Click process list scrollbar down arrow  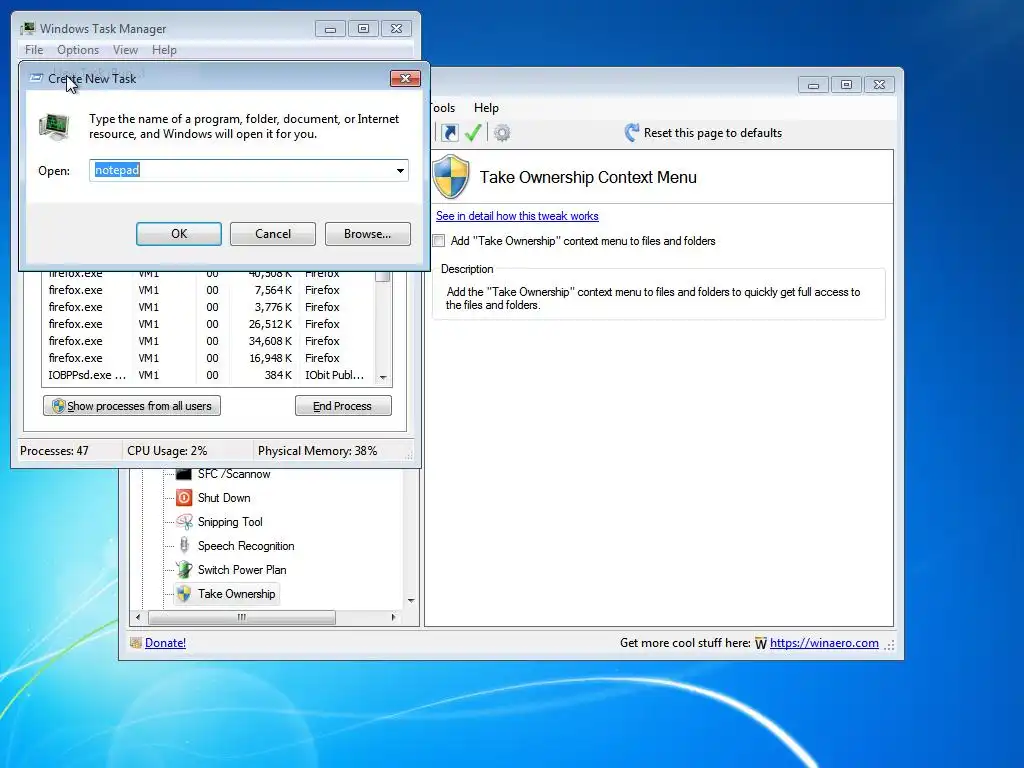[383, 377]
